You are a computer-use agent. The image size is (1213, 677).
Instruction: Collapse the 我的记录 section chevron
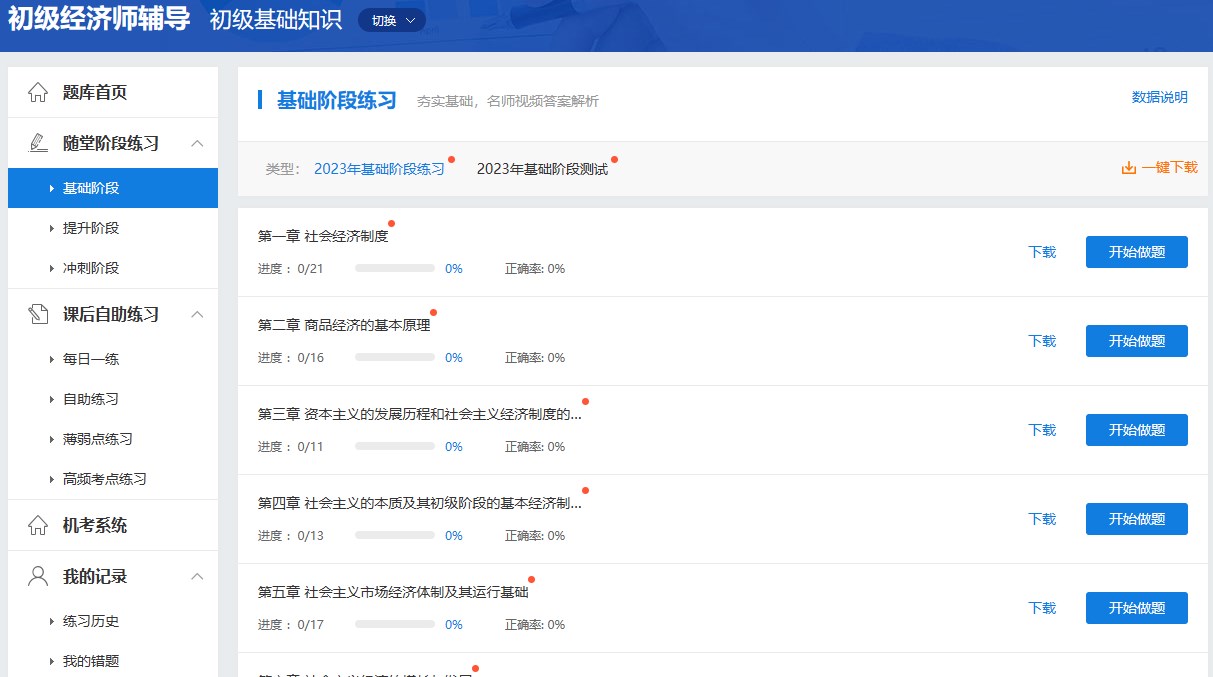(197, 576)
